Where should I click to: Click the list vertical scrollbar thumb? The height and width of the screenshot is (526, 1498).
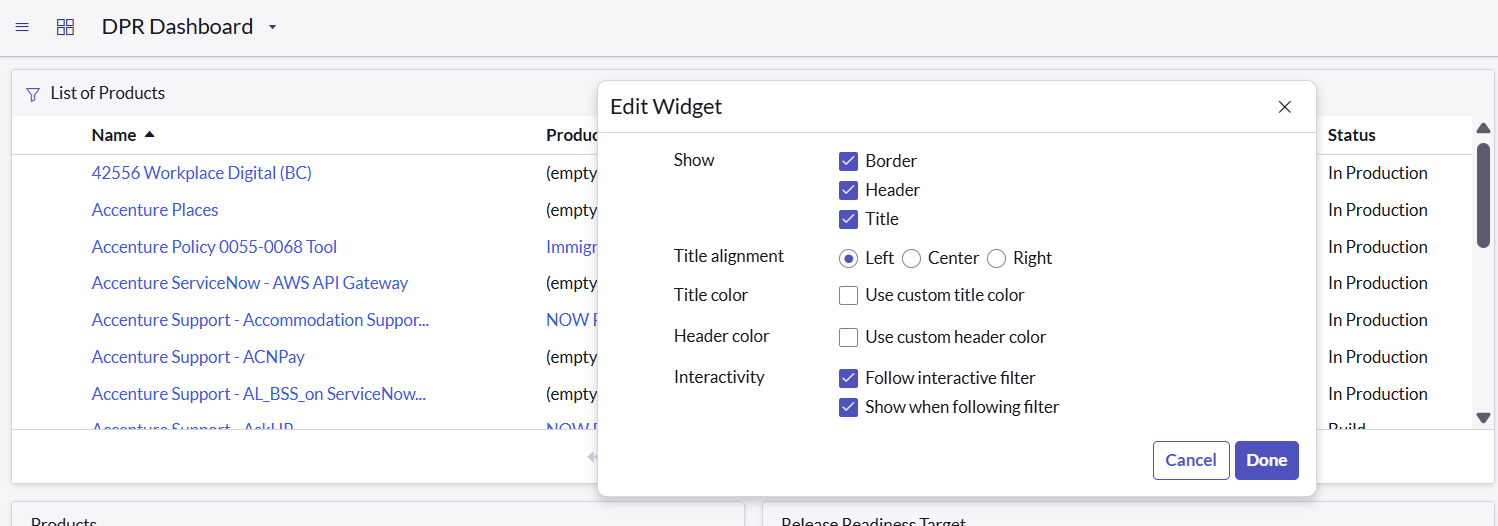point(1483,195)
